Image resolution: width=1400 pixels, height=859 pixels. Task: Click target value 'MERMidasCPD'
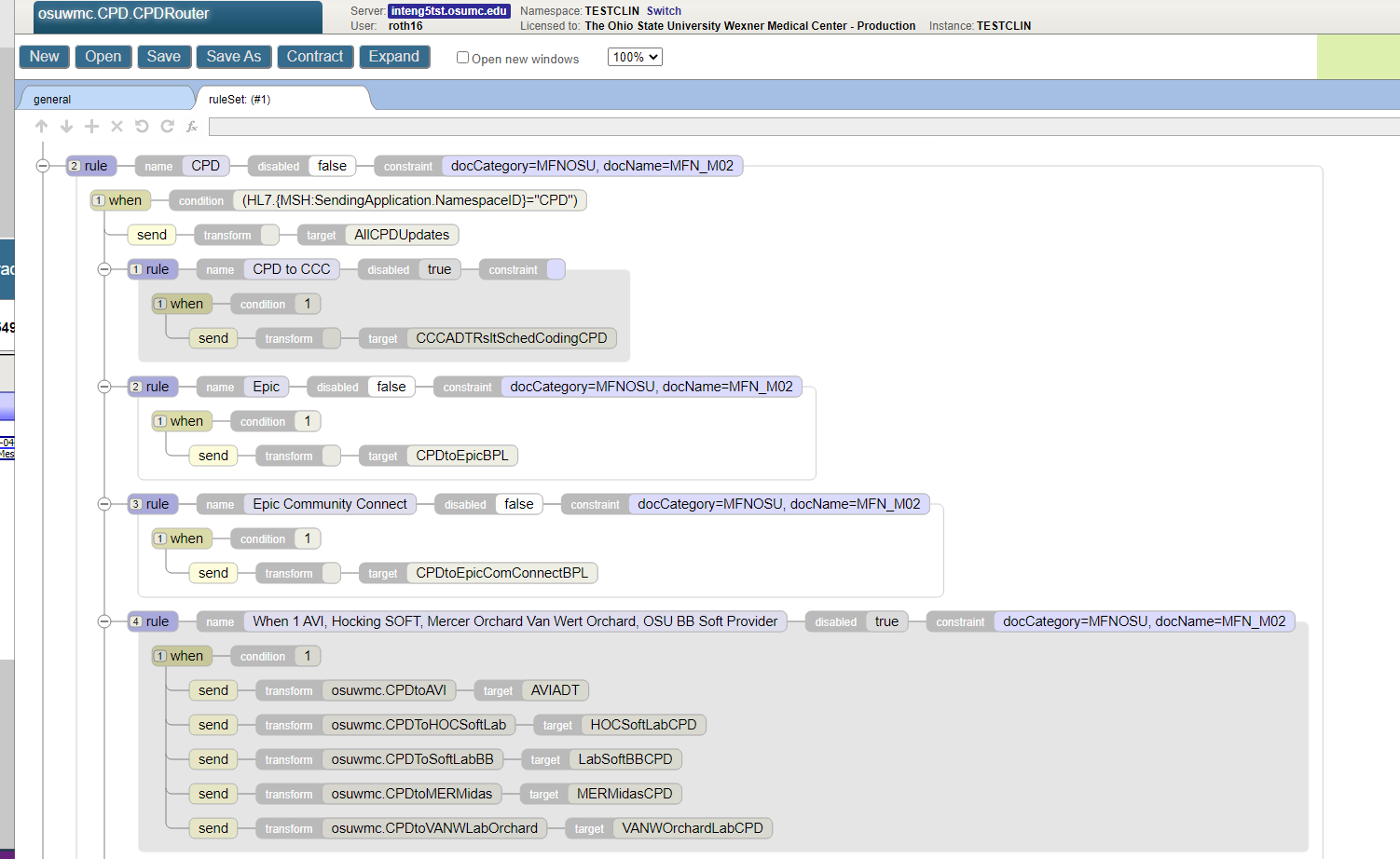(625, 794)
